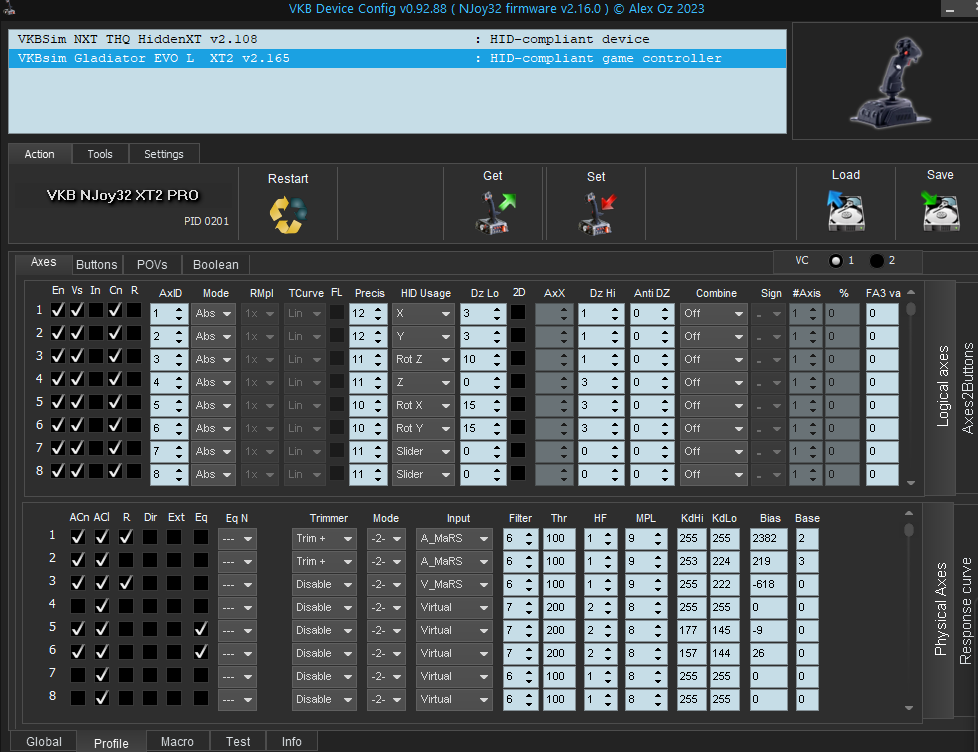978x752 pixels.
Task: Click the Set joystick icon with red arrow
Action: [596, 212]
